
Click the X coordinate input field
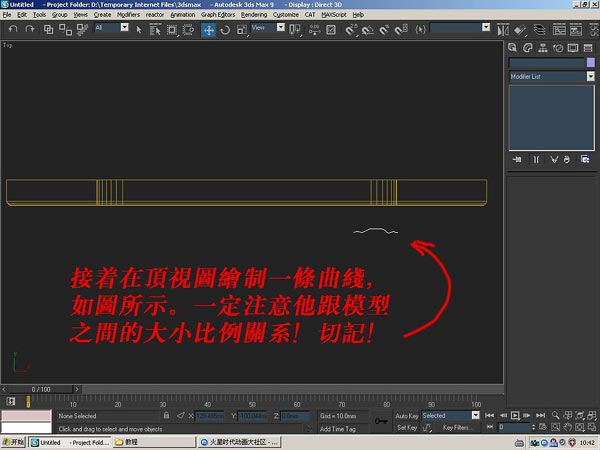[x=210, y=415]
